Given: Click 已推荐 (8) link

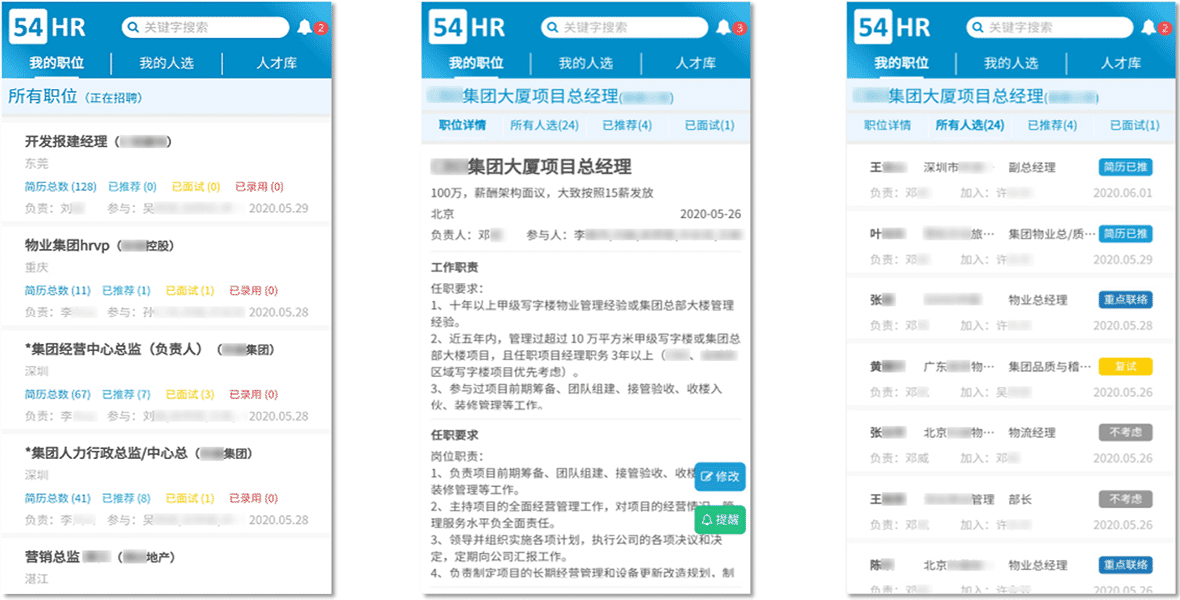Looking at the screenshot, I should click(126, 498).
